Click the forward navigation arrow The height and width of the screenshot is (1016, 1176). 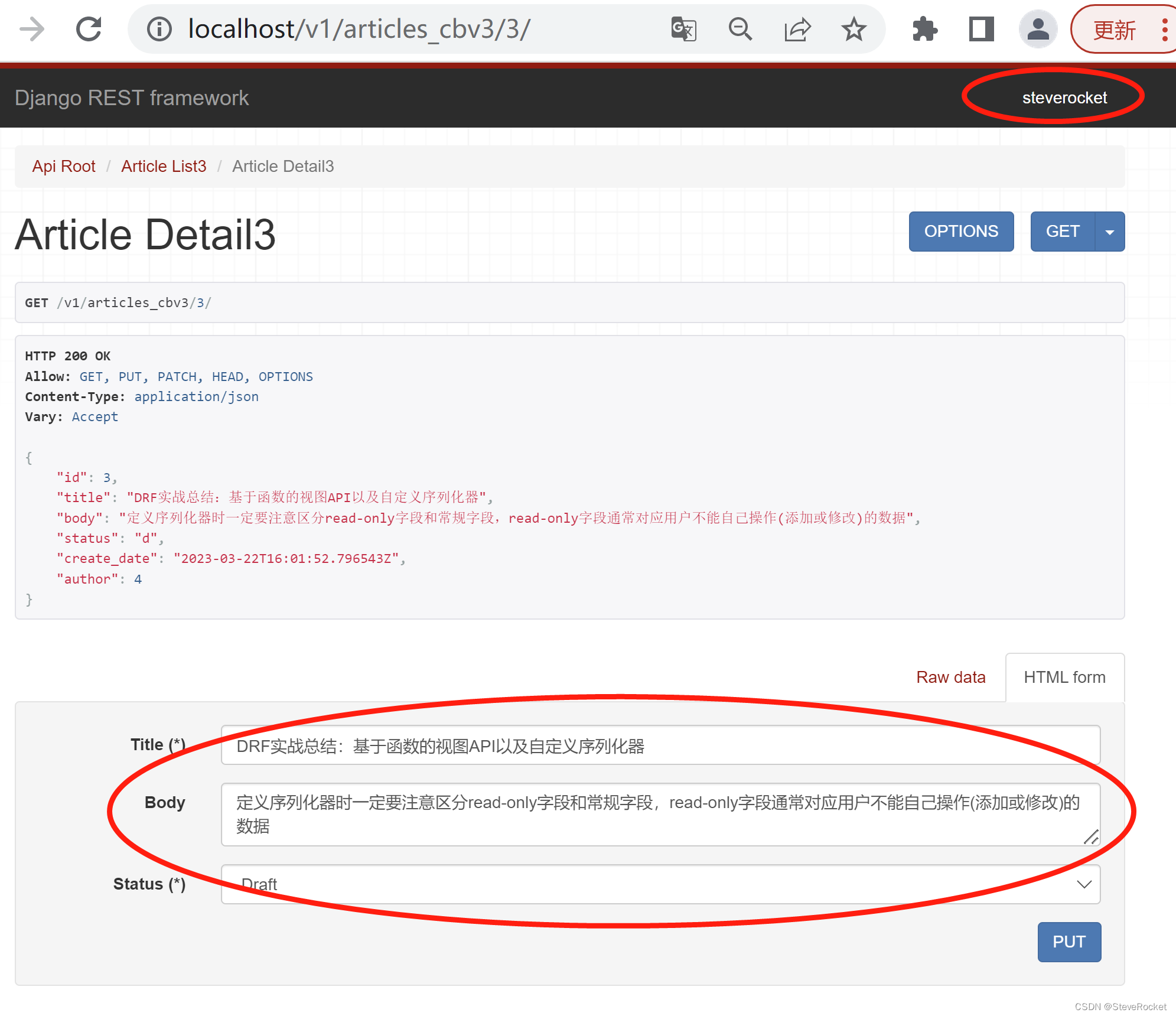click(31, 28)
